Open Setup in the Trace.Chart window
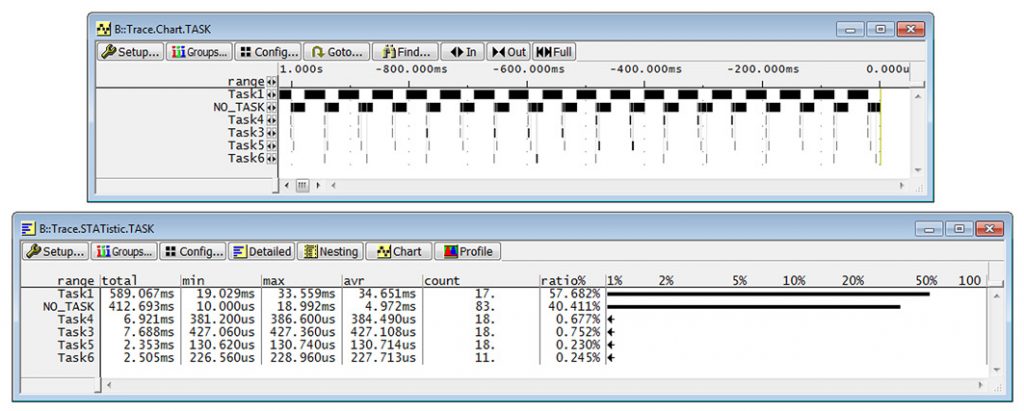Viewport: 1024px width, 411px height. pos(130,51)
